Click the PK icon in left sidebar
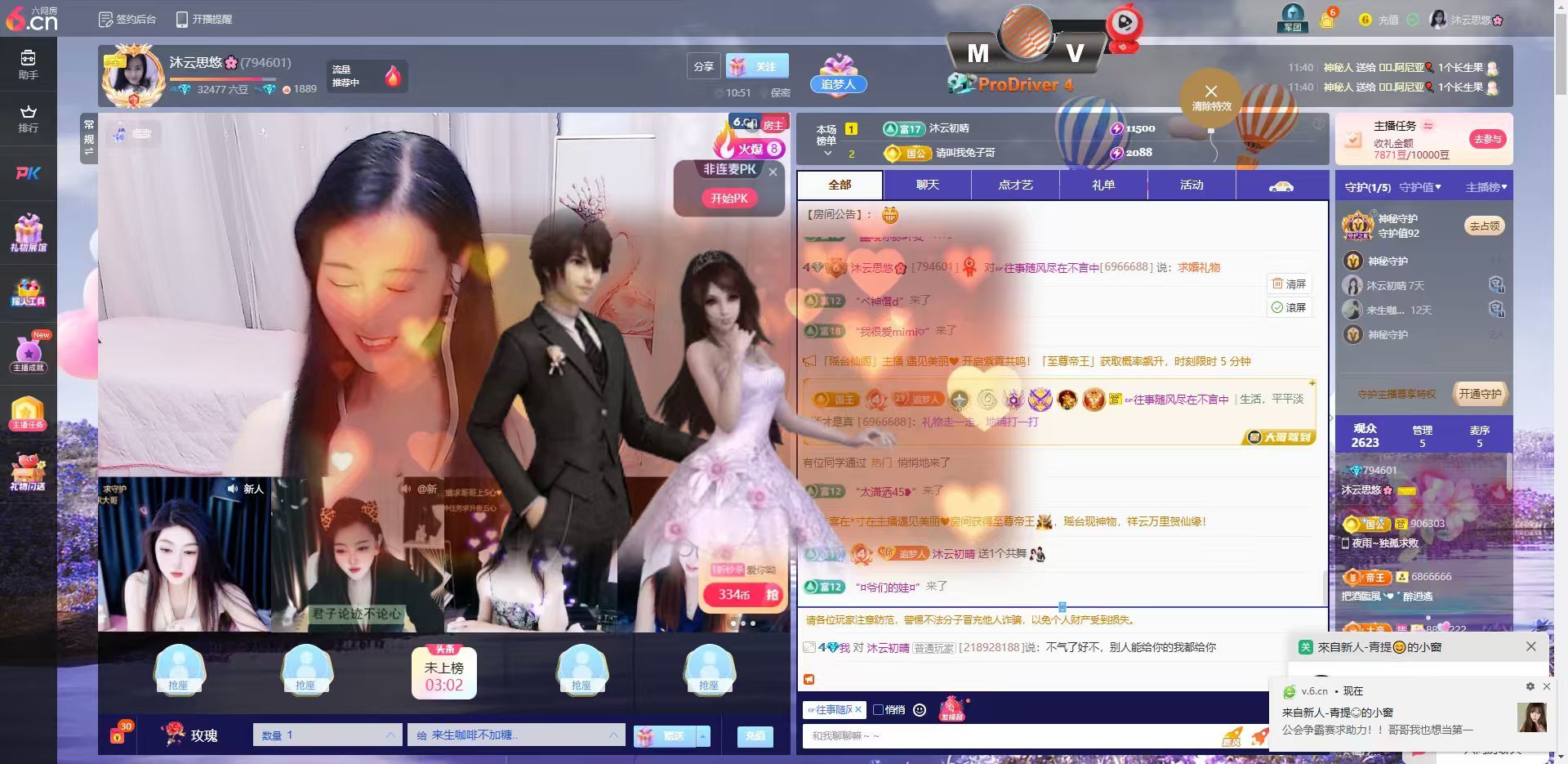The image size is (1568, 764). coord(28,173)
